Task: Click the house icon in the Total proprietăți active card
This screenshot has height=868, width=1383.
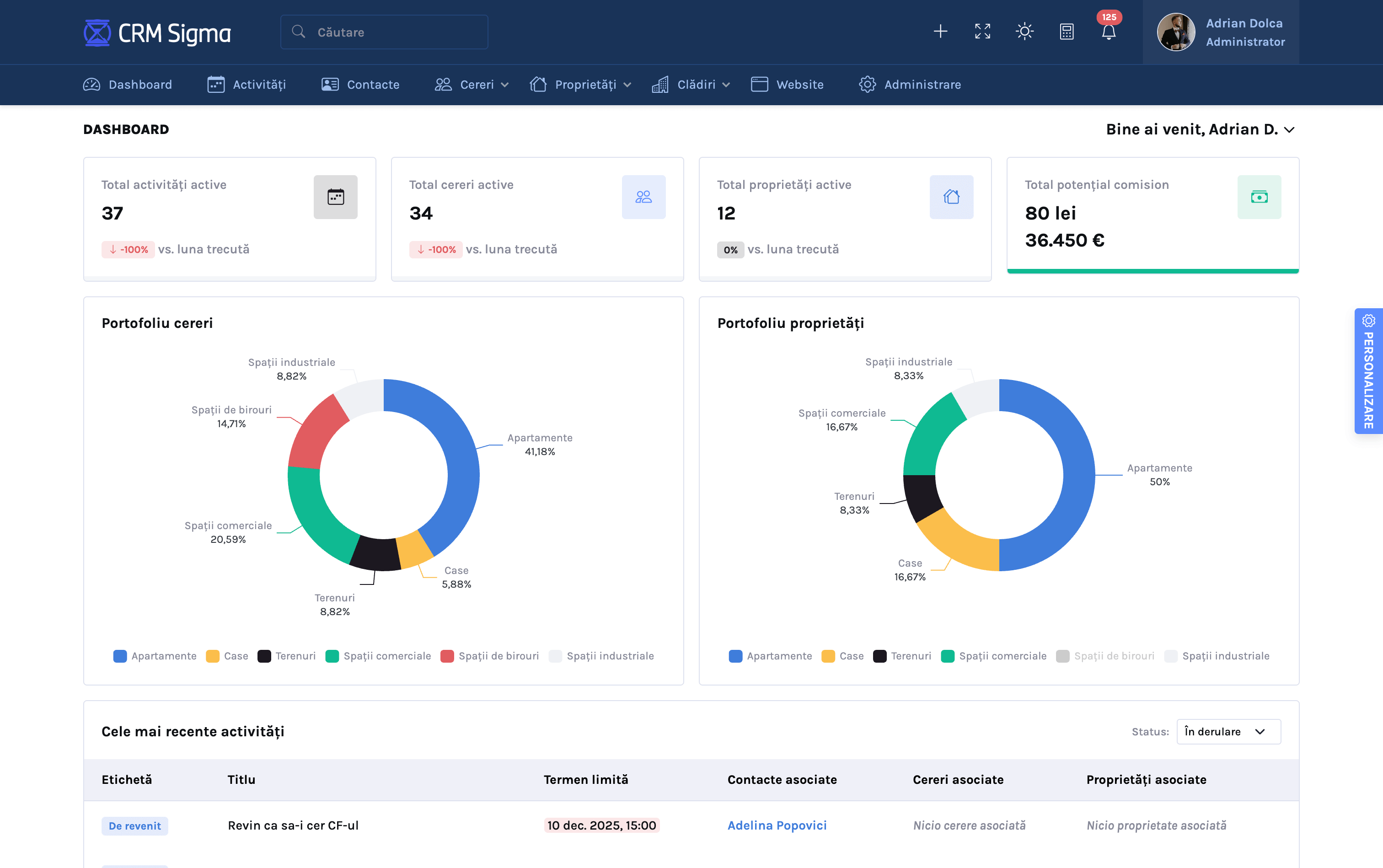Action: 951,197
